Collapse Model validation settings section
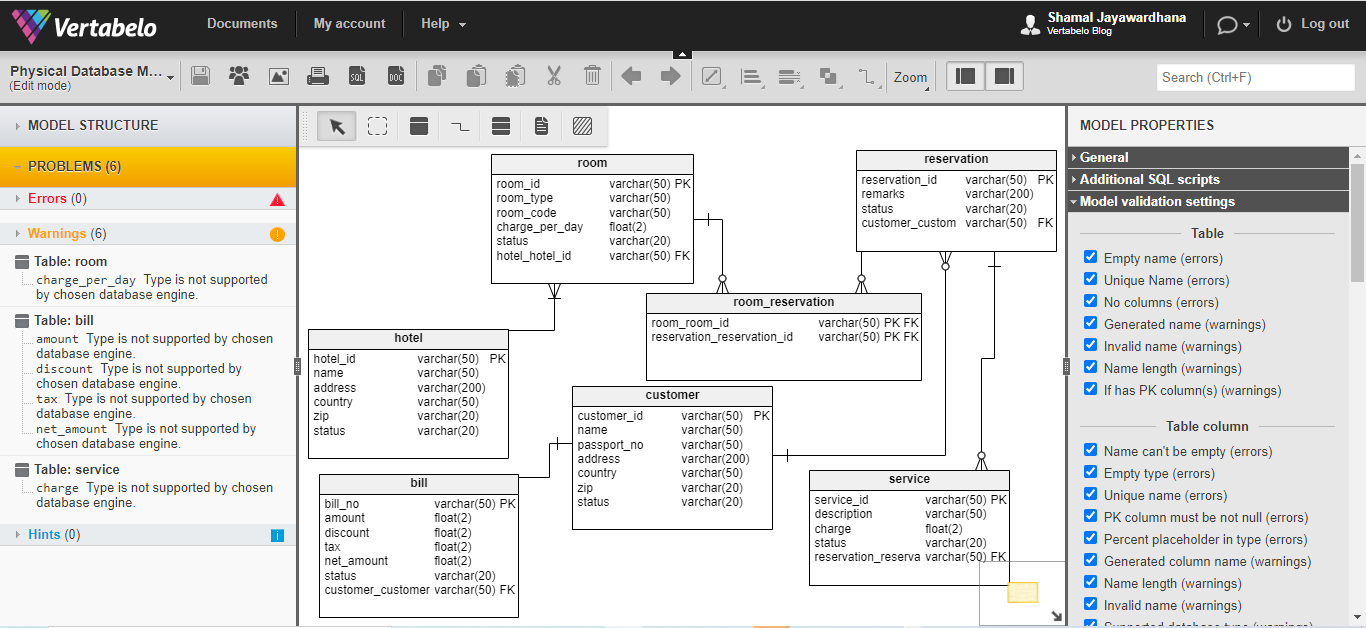Image resolution: width=1366 pixels, height=628 pixels. tap(1209, 201)
